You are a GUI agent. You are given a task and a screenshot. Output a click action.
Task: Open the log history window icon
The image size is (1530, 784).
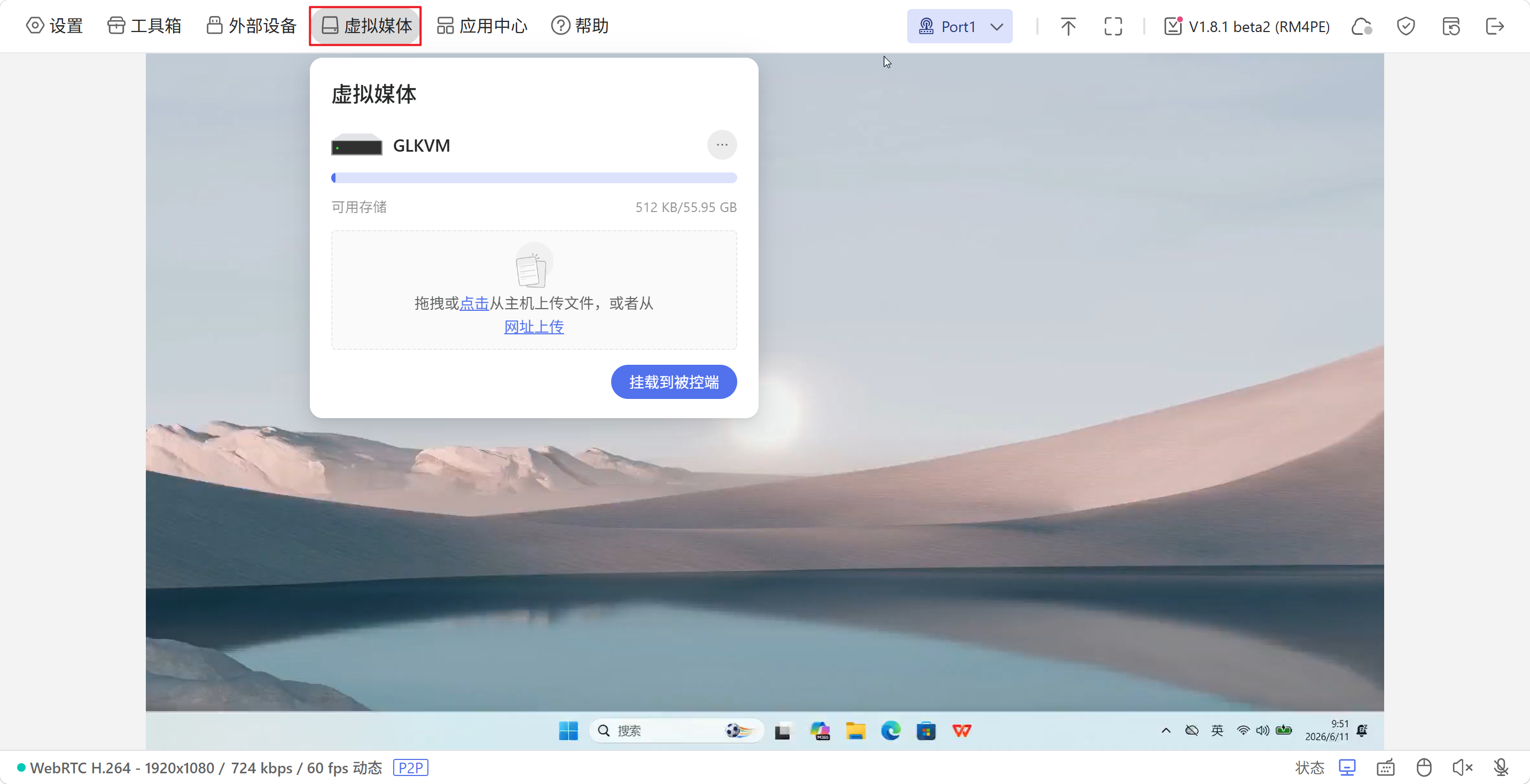coord(1451,26)
